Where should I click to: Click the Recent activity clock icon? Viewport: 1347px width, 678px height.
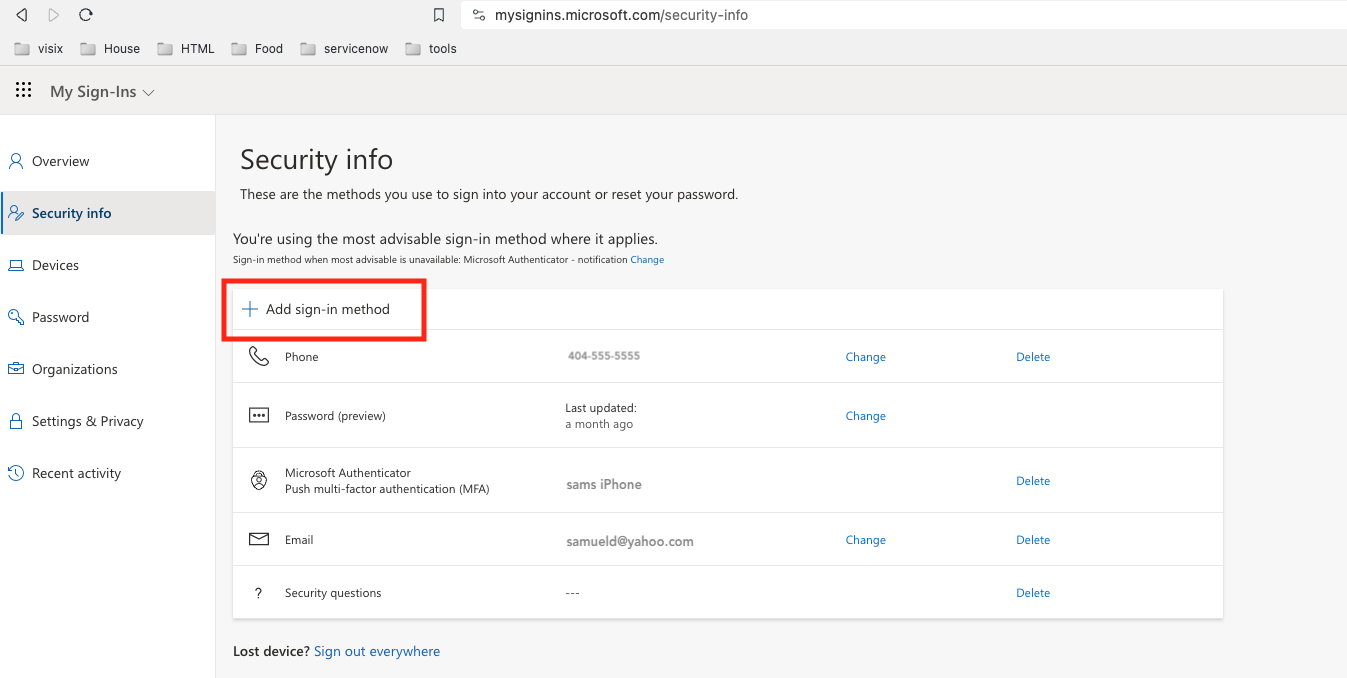(16, 473)
